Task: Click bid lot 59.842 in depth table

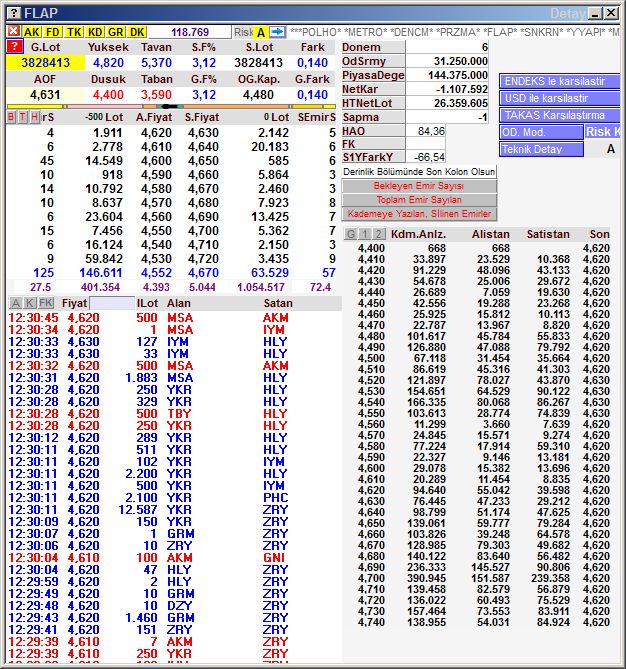Action: click(104, 259)
